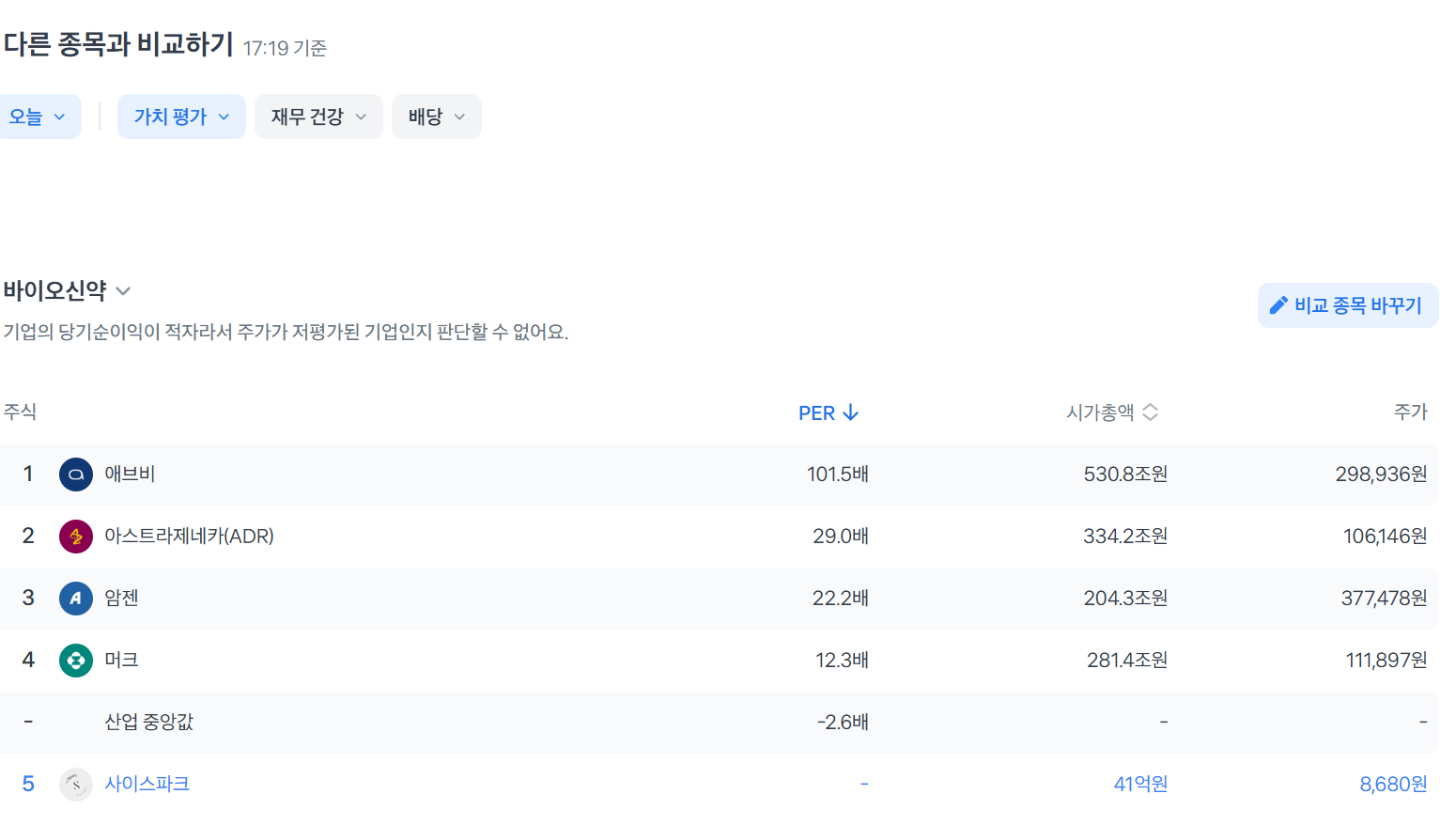Click the 298,936원 price

[x=1381, y=474]
